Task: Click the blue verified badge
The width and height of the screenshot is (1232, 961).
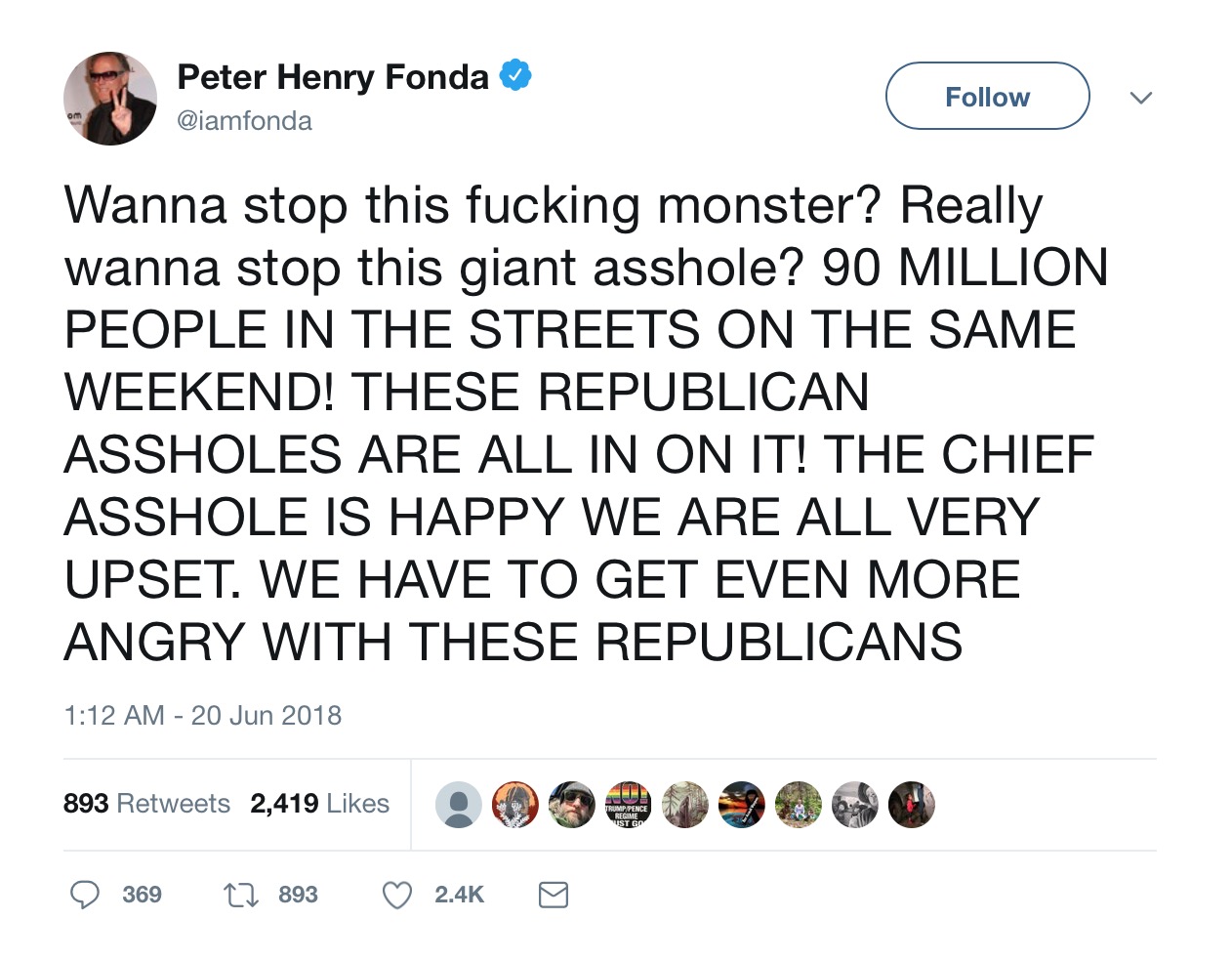Action: tap(515, 76)
